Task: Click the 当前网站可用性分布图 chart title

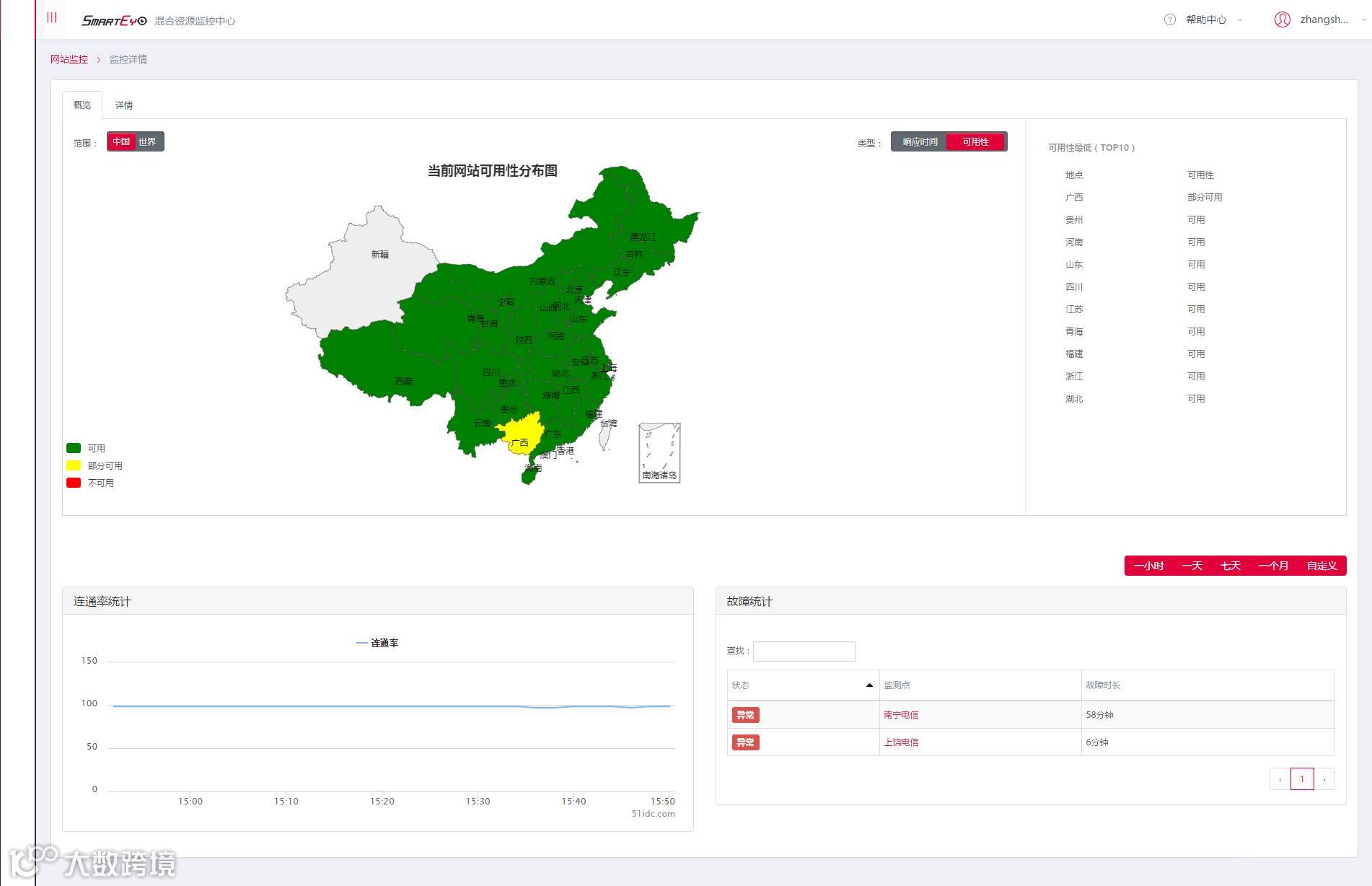Action: click(493, 171)
